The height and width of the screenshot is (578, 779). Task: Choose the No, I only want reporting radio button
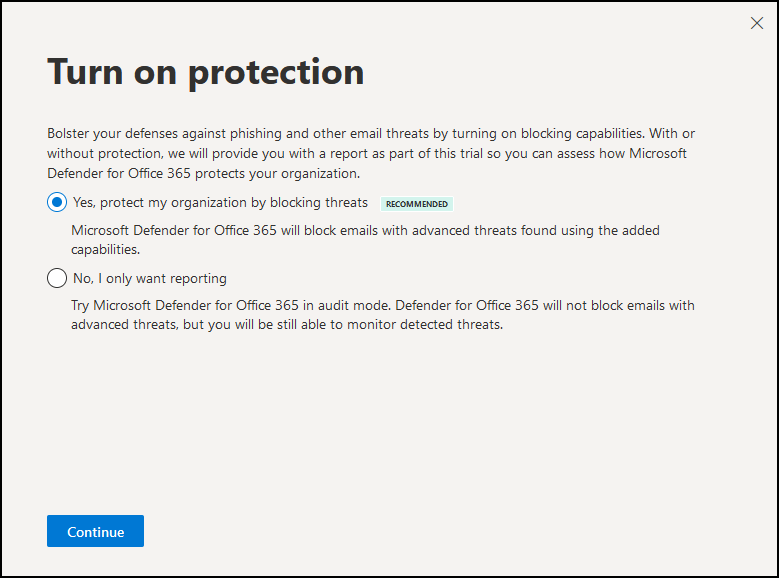(x=57, y=278)
